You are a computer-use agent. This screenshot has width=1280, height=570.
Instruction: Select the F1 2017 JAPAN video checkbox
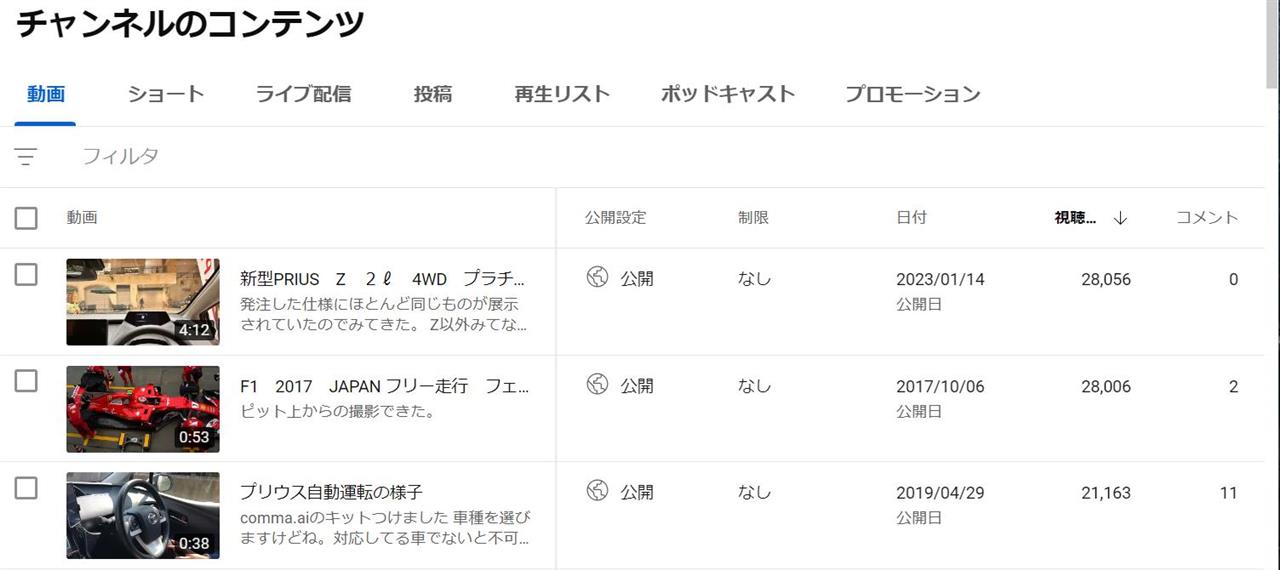(x=26, y=380)
